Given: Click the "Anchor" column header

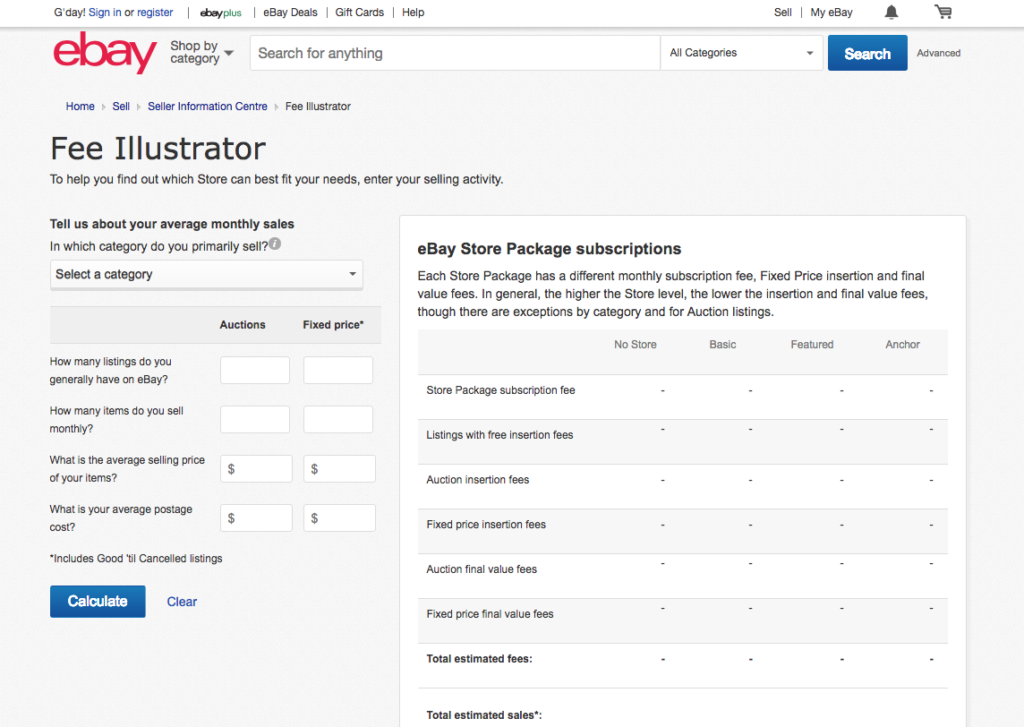Looking at the screenshot, I should 903,344.
